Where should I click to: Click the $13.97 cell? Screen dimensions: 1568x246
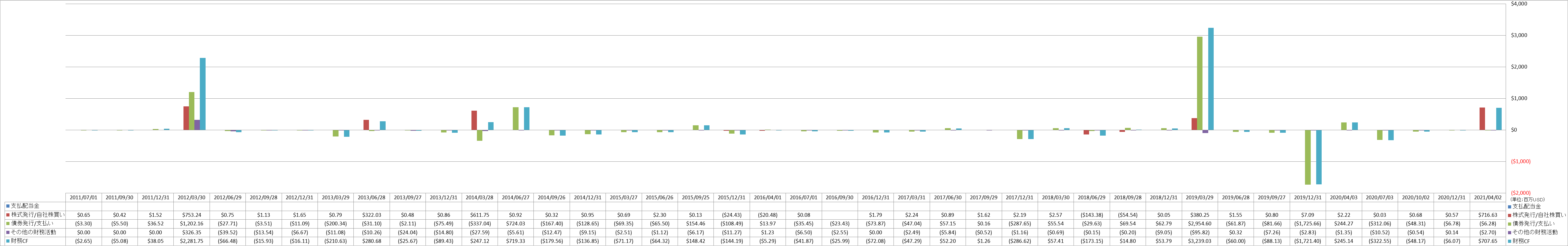(x=767, y=224)
